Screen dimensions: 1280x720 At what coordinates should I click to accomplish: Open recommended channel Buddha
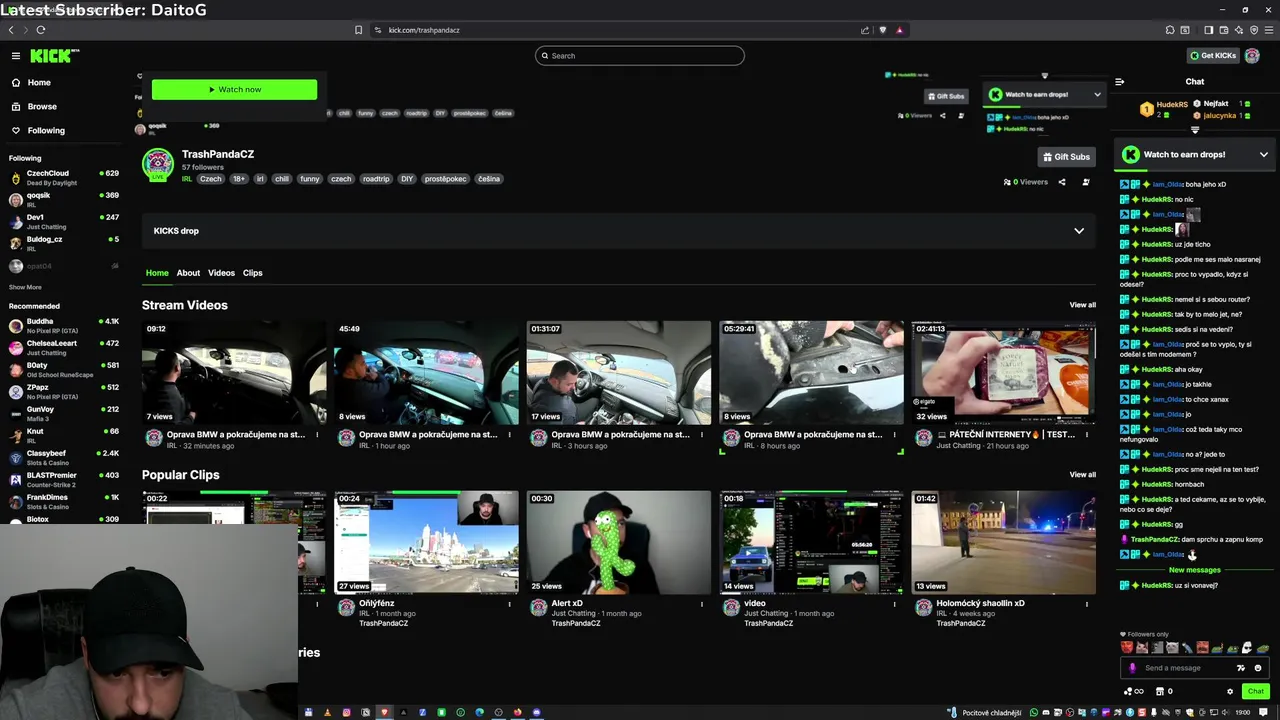(x=63, y=325)
